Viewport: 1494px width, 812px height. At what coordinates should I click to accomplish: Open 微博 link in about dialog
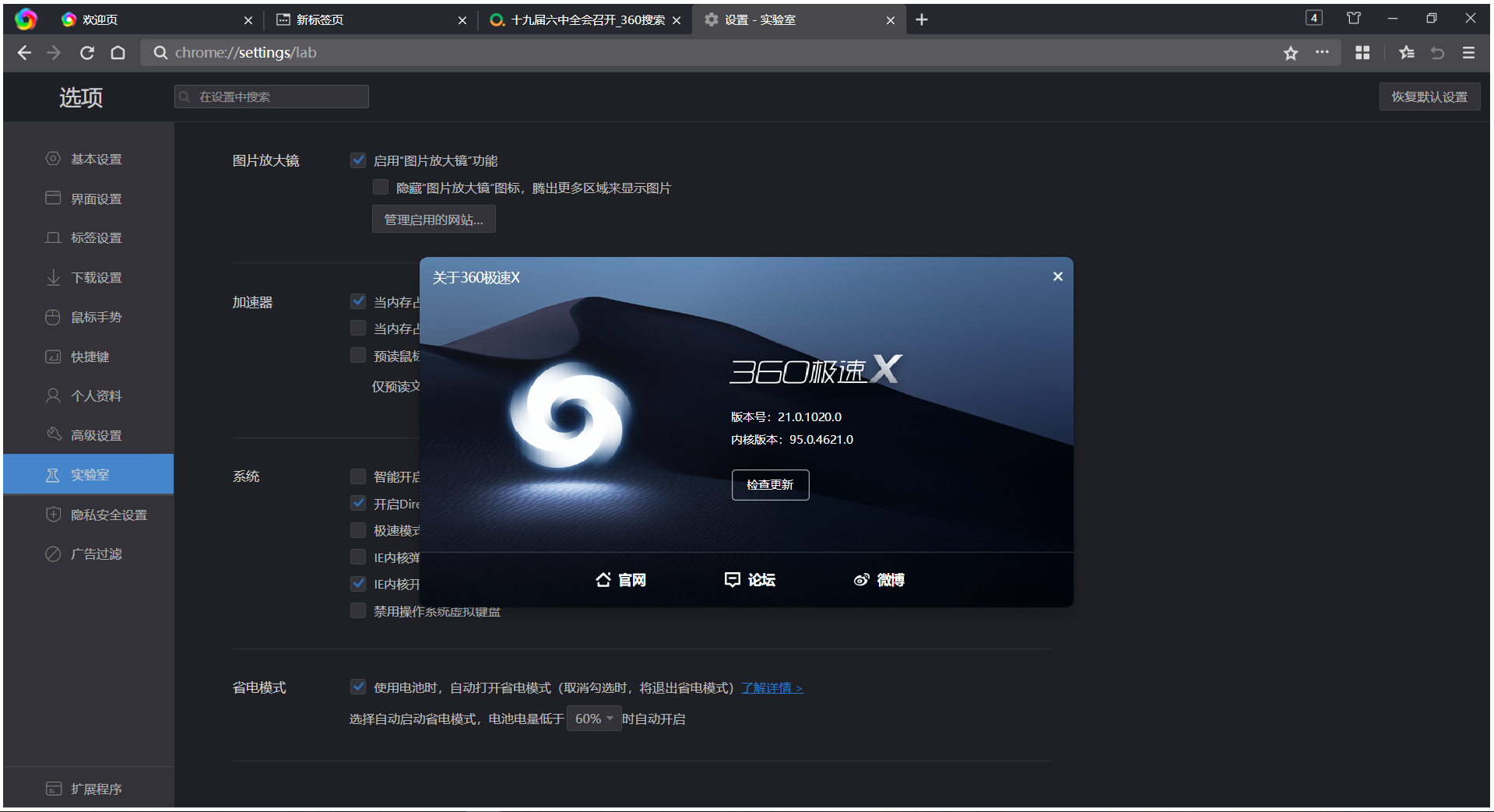tap(879, 580)
